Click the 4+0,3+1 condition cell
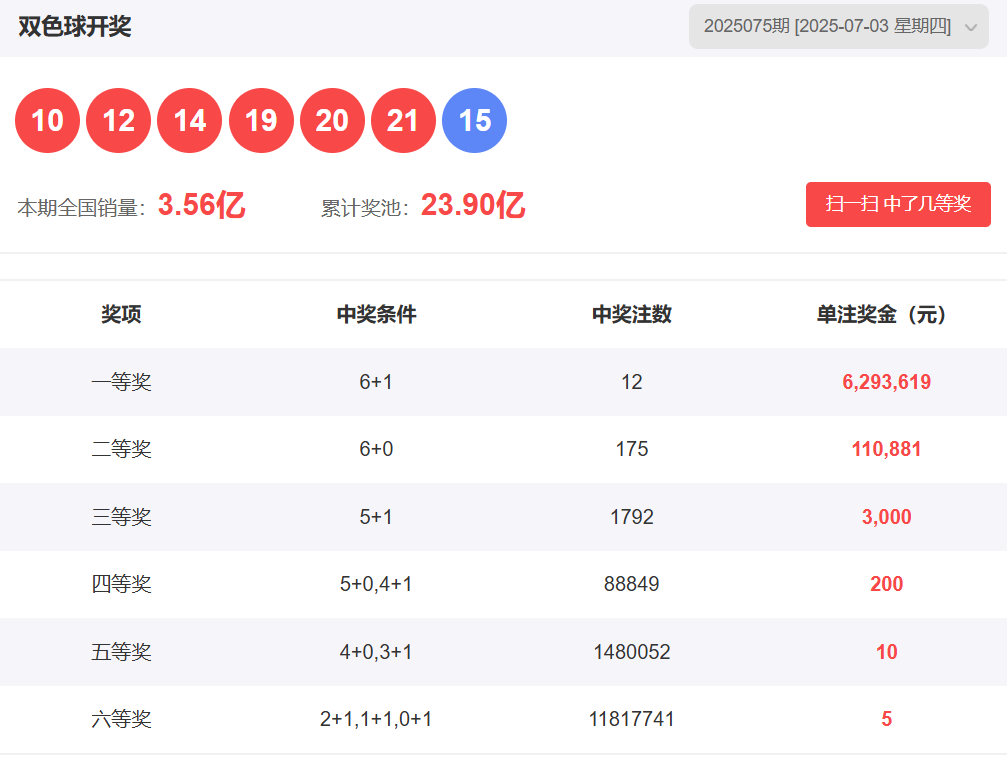Screen dimensions: 1007x777 pyautogui.click(x=376, y=652)
